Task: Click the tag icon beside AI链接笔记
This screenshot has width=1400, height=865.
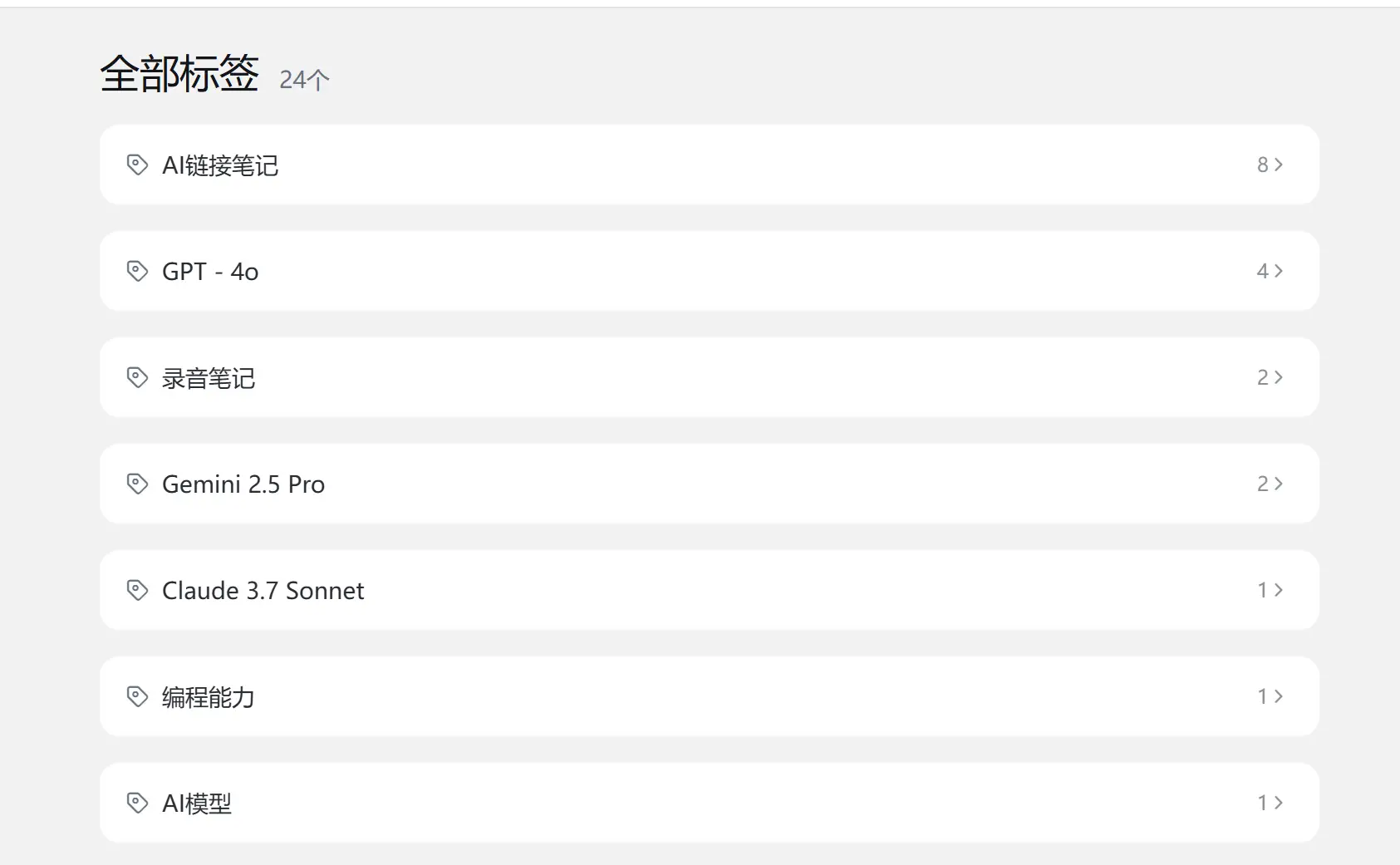Action: point(137,165)
